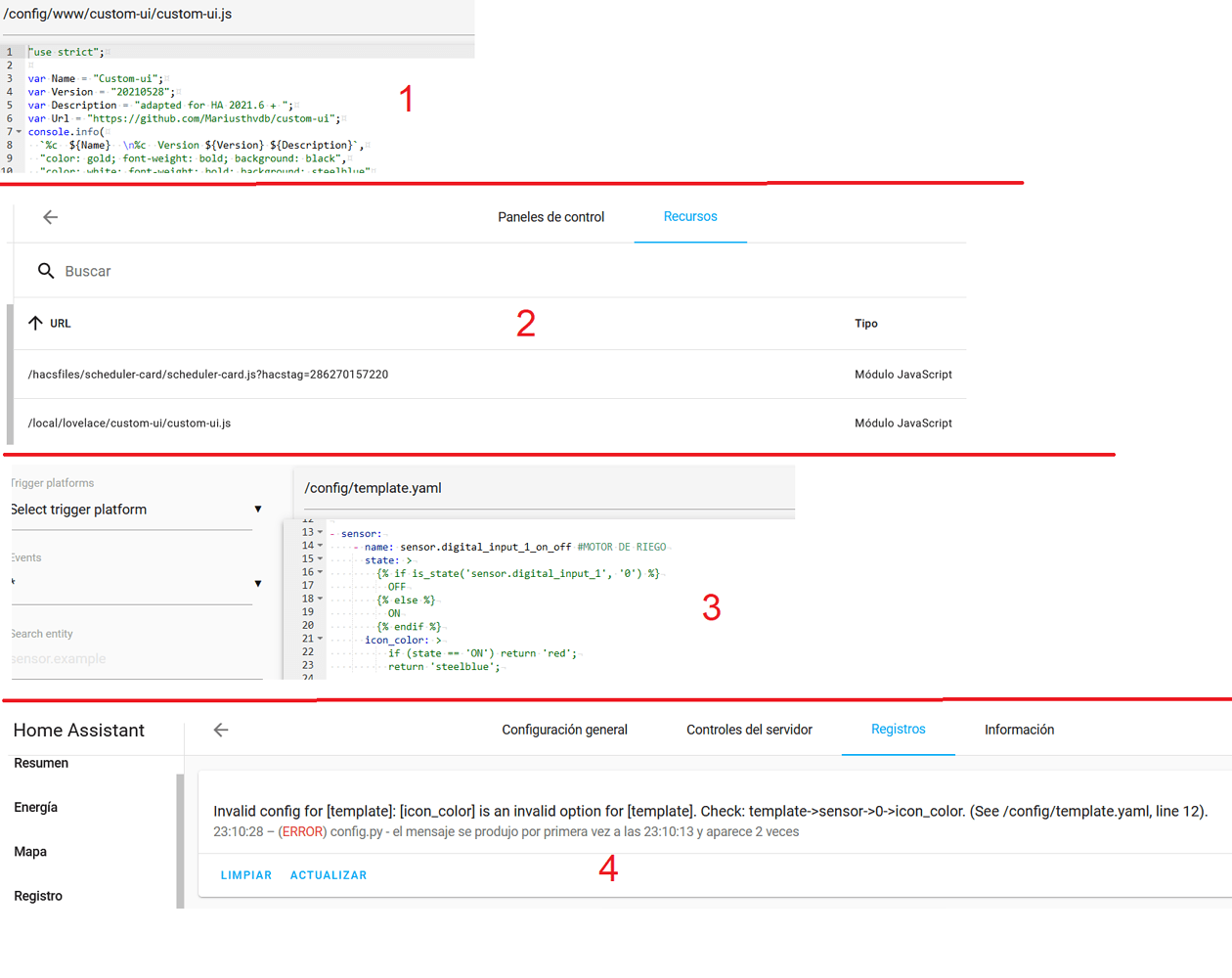Collapse fold arrow at line 18 else line

coord(320,599)
